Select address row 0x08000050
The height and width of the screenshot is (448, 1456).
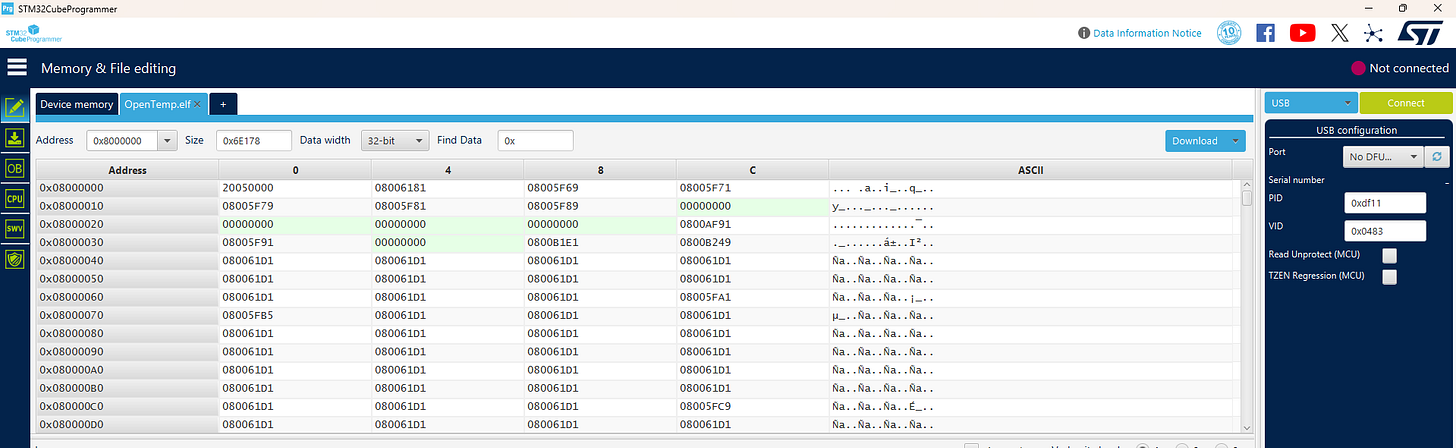coord(127,279)
